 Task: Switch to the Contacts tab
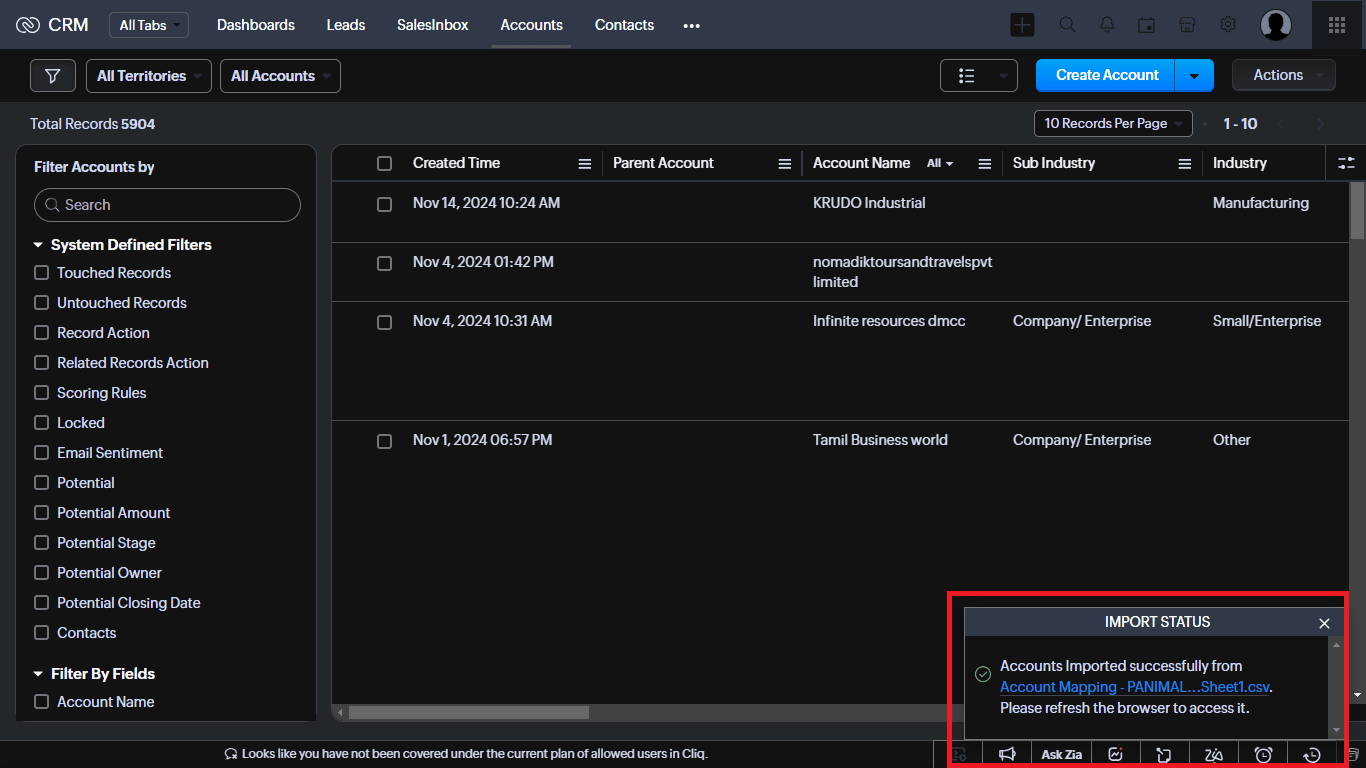click(624, 25)
